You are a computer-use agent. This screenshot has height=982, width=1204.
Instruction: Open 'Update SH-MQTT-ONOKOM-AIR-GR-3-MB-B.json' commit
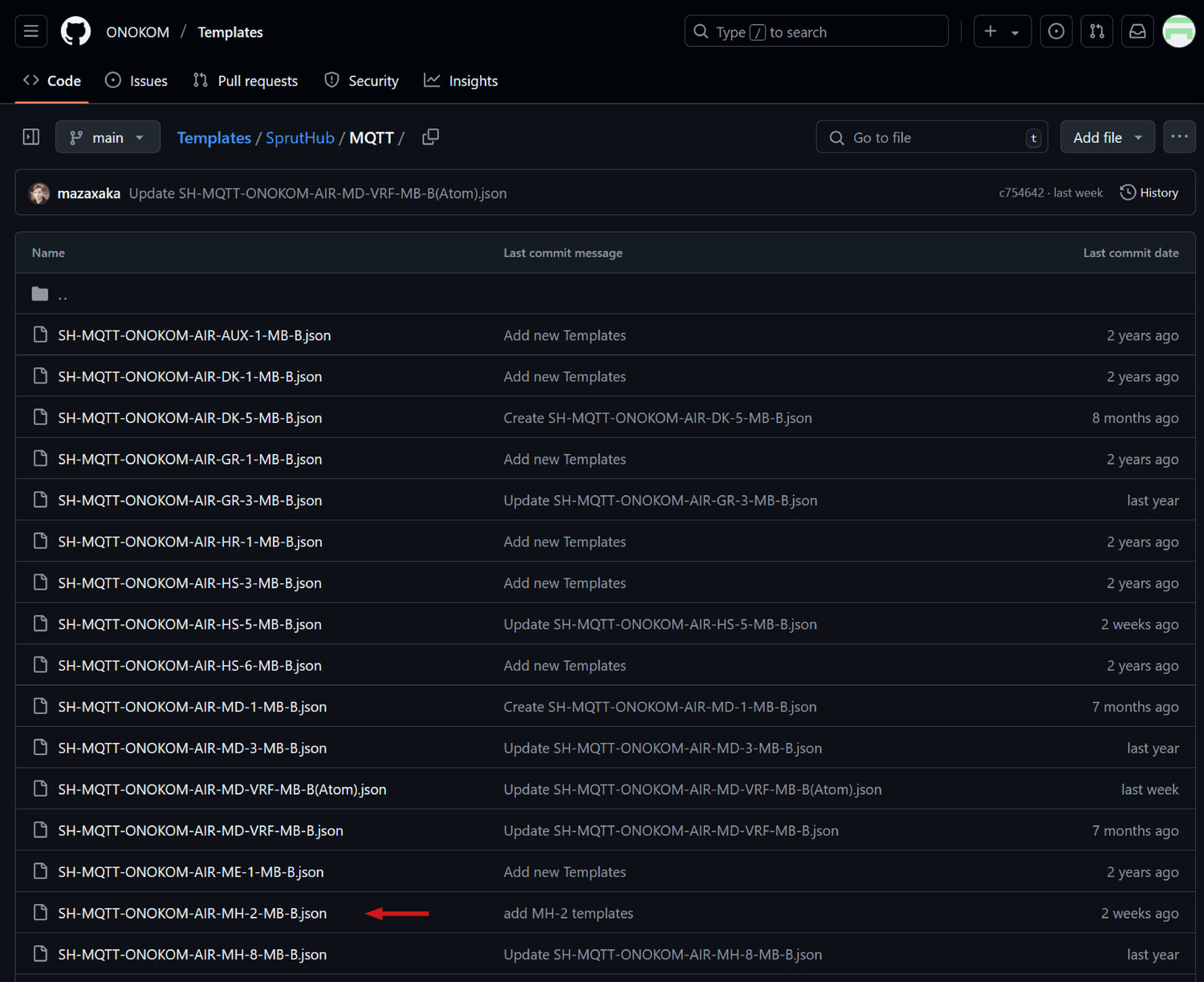661,501
